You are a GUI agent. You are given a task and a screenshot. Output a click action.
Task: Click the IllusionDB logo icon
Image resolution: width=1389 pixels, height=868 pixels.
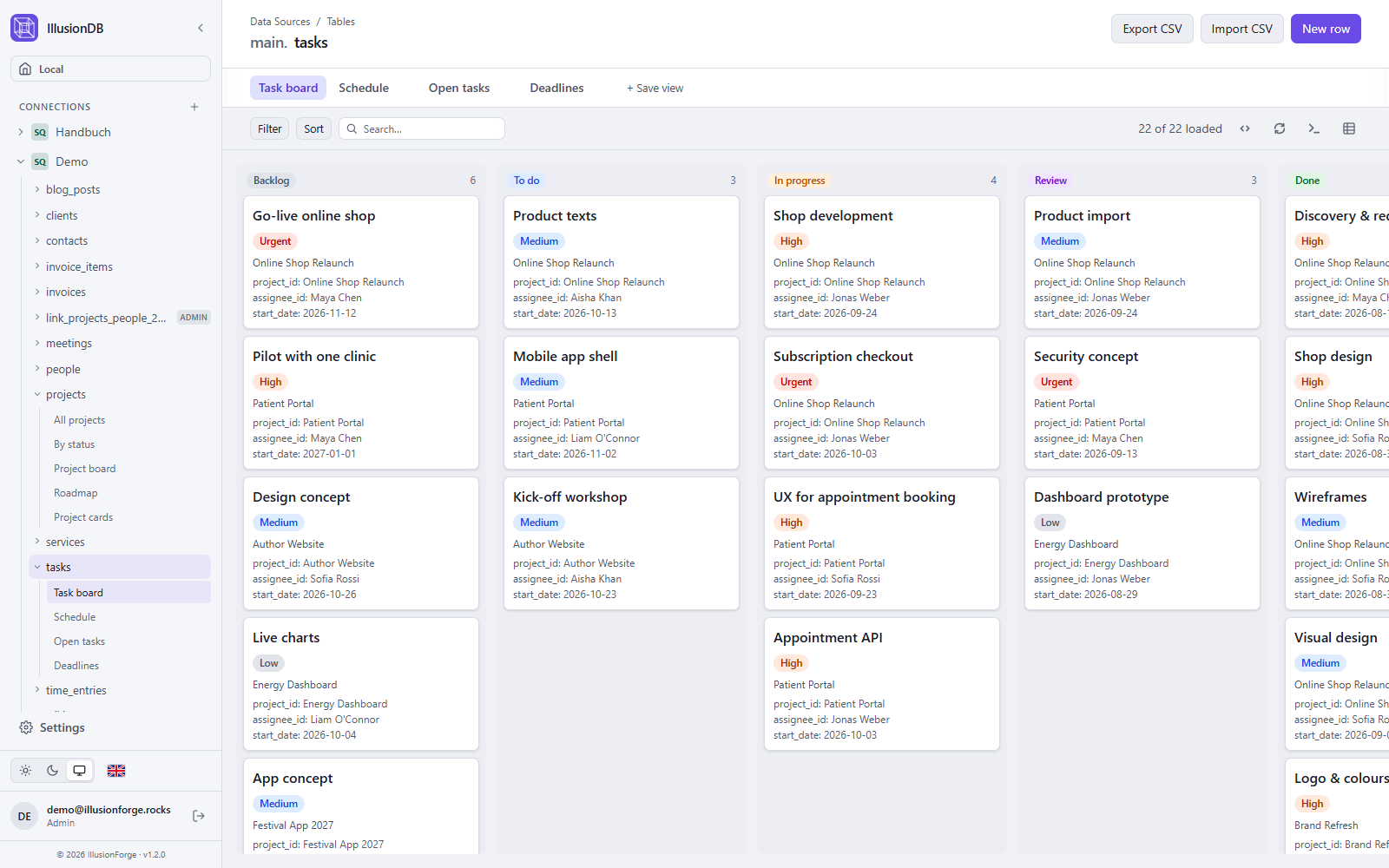click(24, 28)
